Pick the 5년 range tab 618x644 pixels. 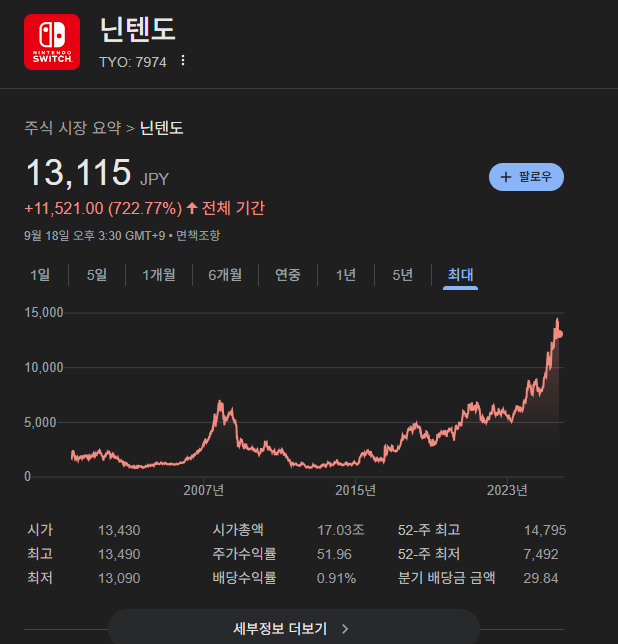(402, 275)
